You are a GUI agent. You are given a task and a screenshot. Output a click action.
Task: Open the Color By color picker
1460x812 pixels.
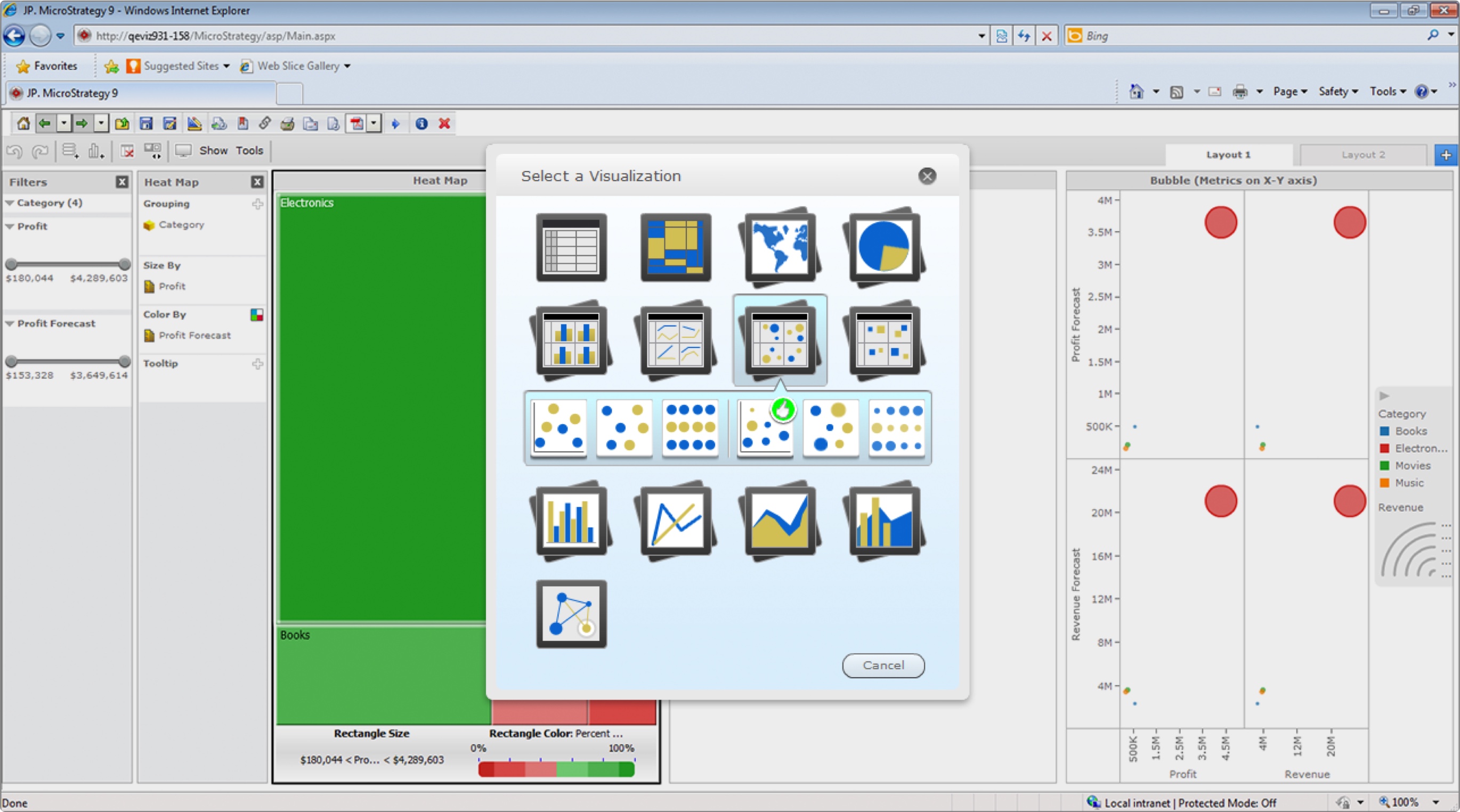pyautogui.click(x=257, y=315)
